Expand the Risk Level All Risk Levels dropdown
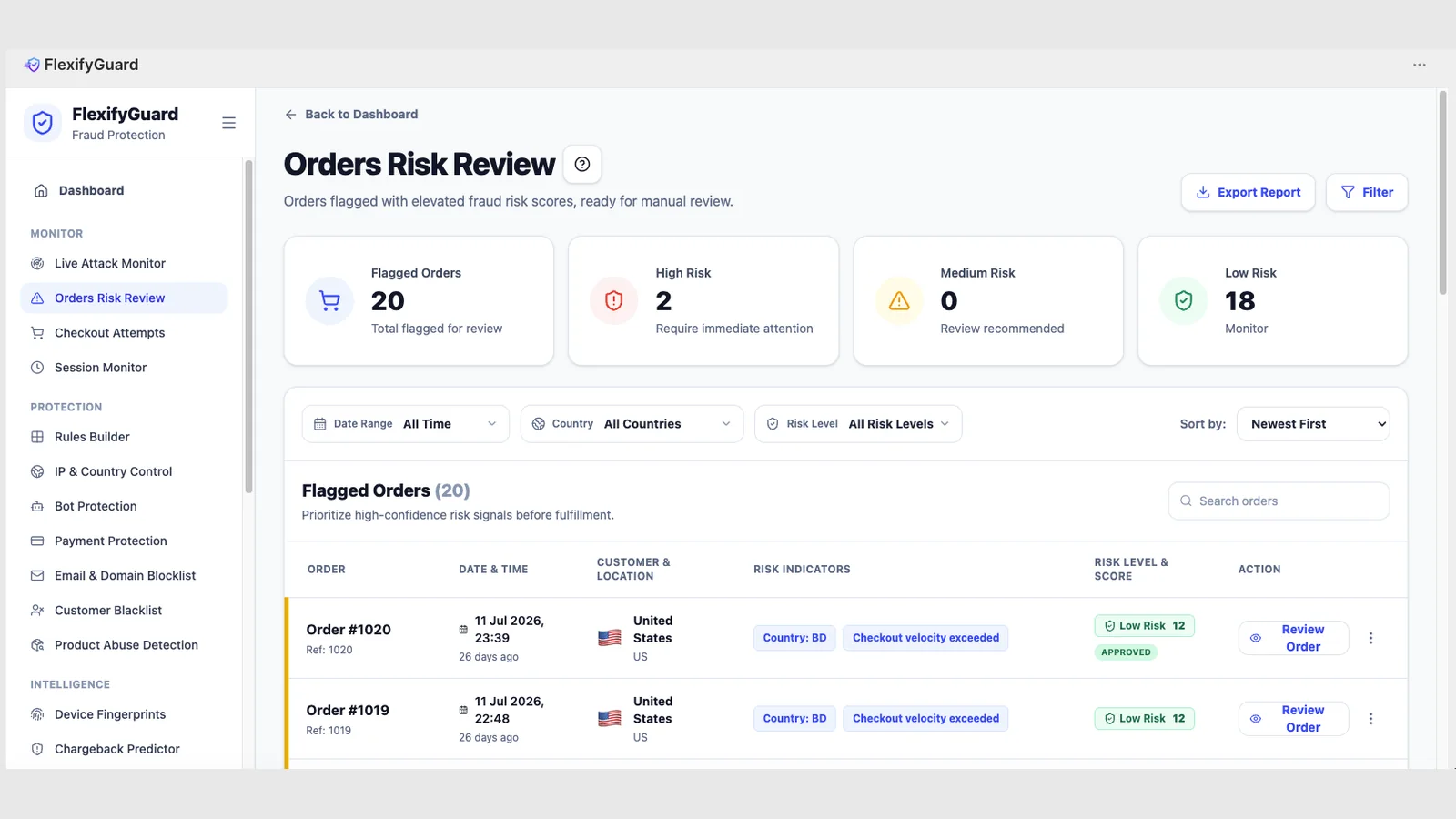1456x819 pixels. pos(858,424)
